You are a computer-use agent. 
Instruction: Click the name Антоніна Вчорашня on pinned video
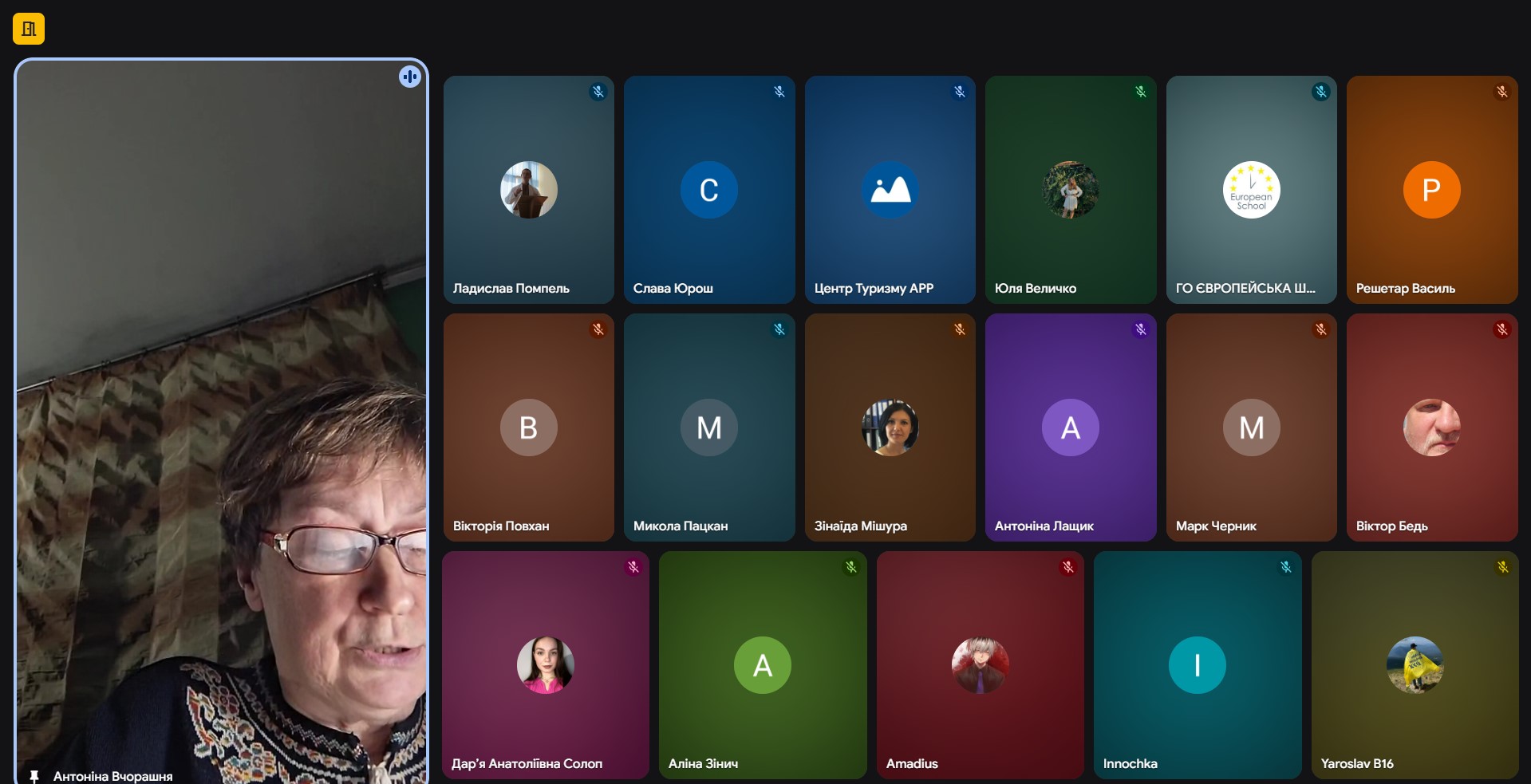click(x=112, y=776)
